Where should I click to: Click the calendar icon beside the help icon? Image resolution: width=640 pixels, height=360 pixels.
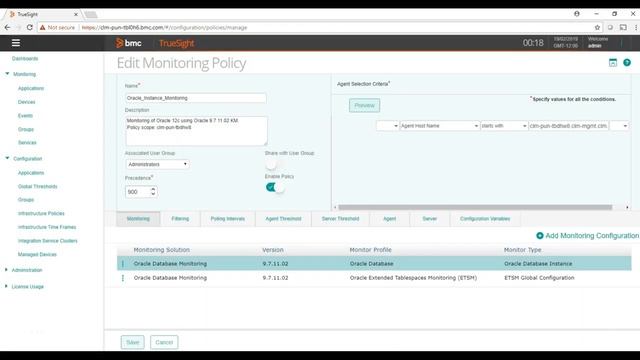[613, 62]
